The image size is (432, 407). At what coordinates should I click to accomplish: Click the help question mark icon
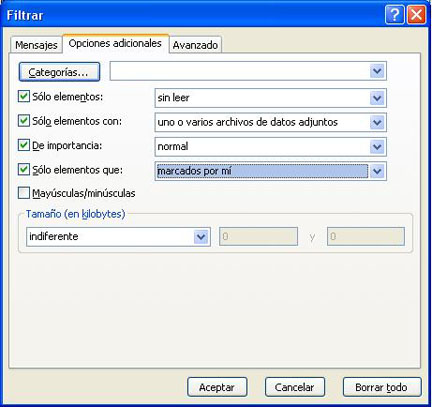coord(394,15)
